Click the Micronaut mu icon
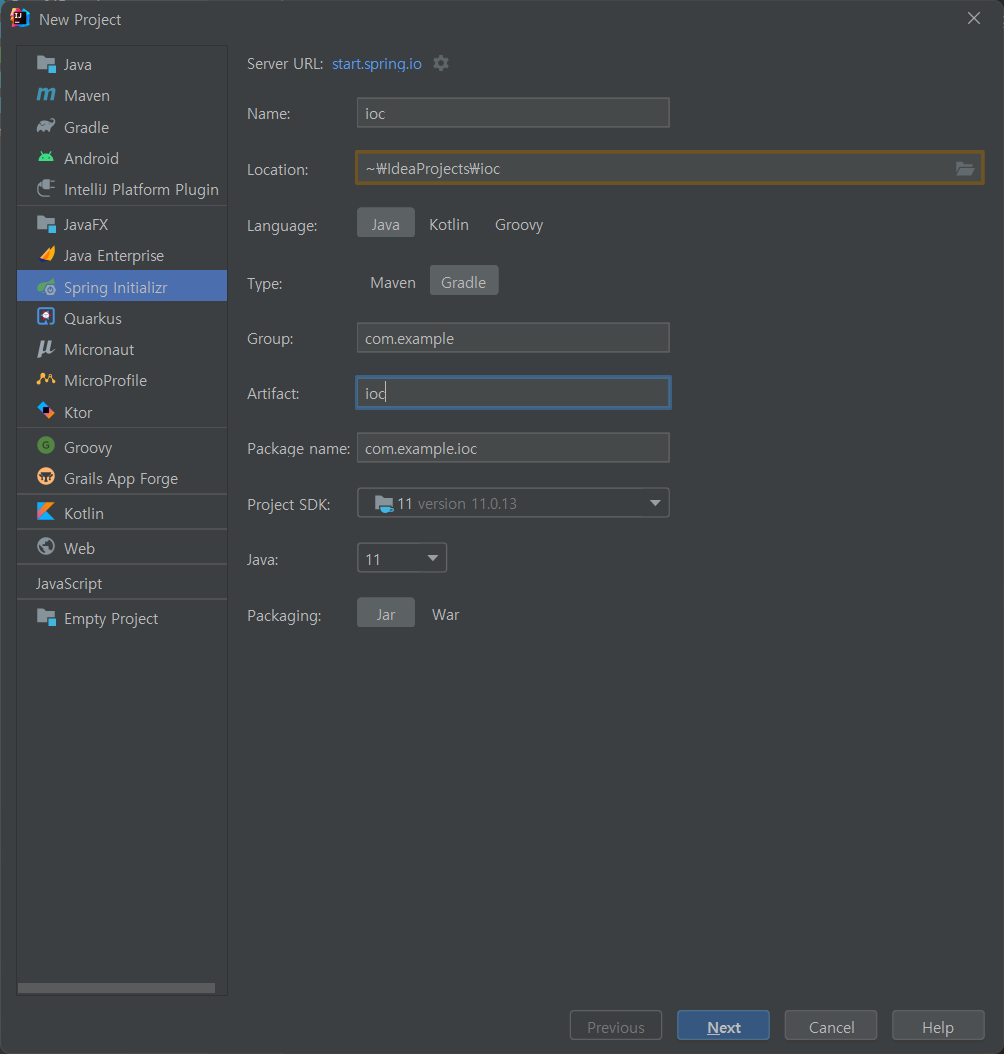Screen dimensions: 1004x1054 [x=46, y=349]
